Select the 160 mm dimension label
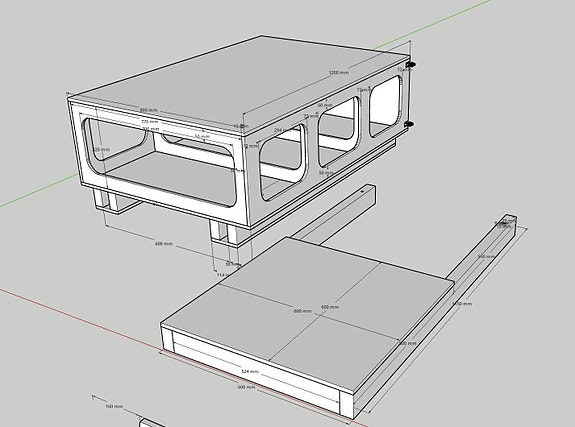Viewport: 575px width, 427px height. 114,406
